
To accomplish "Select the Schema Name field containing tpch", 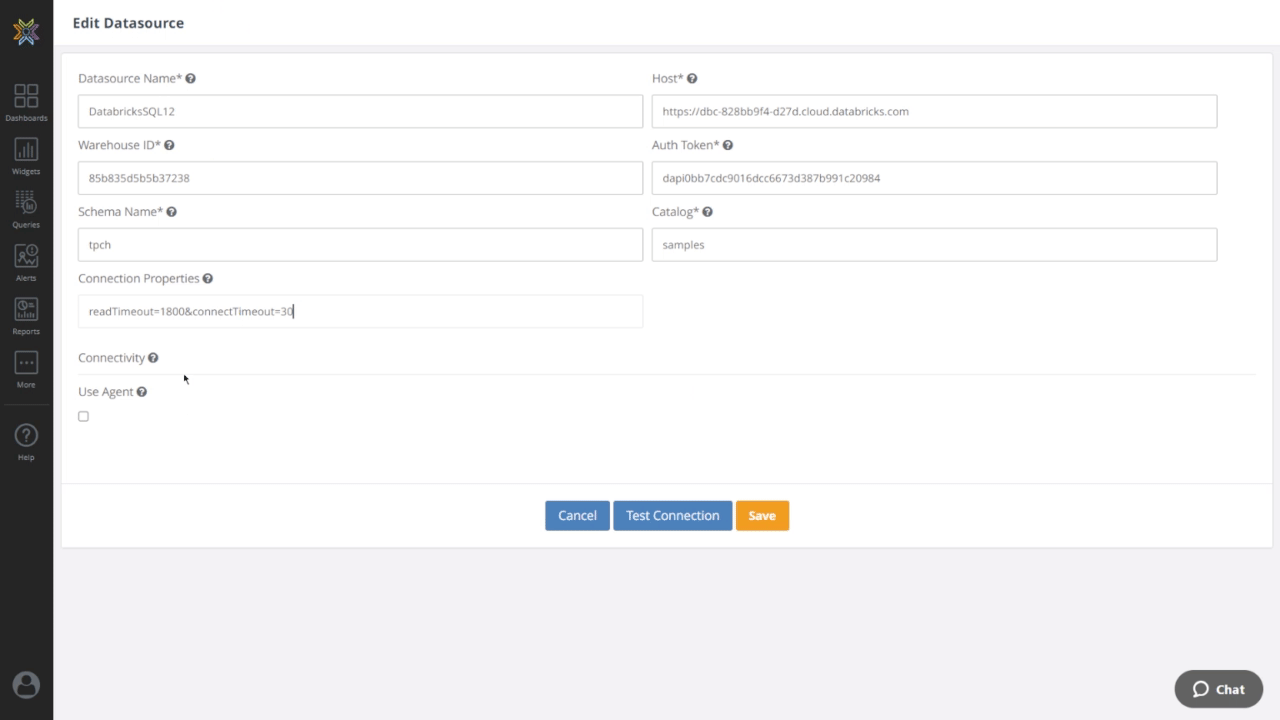I will click(x=360, y=244).
